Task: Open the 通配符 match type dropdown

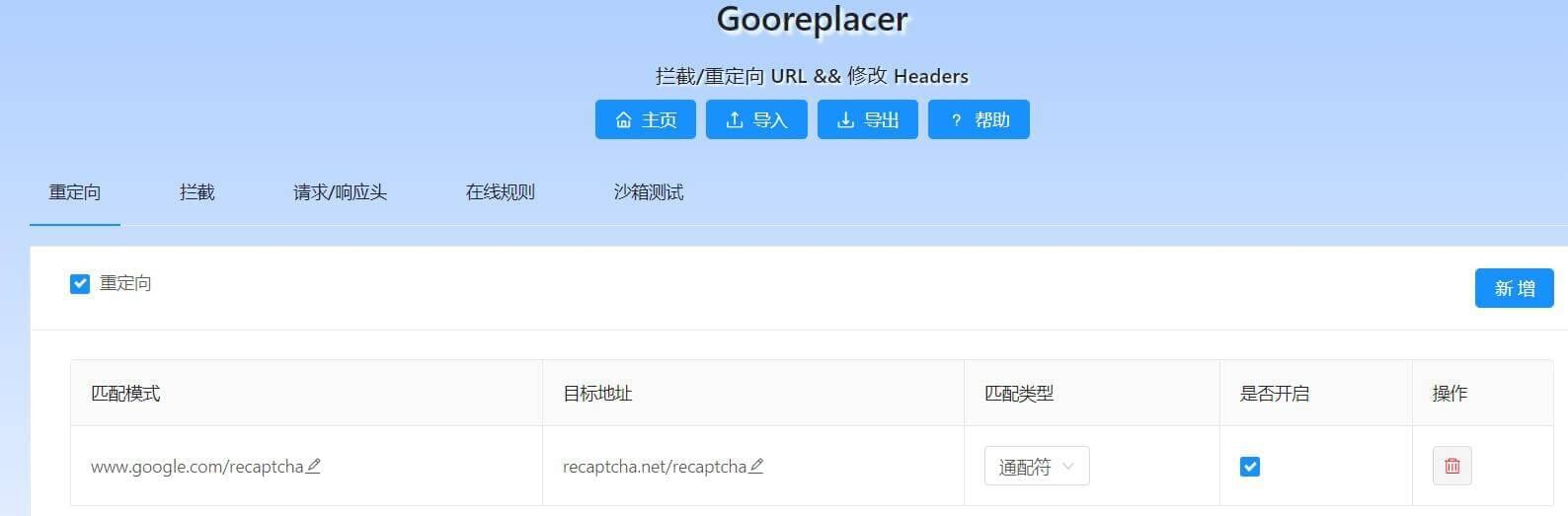Action: pos(1037,467)
